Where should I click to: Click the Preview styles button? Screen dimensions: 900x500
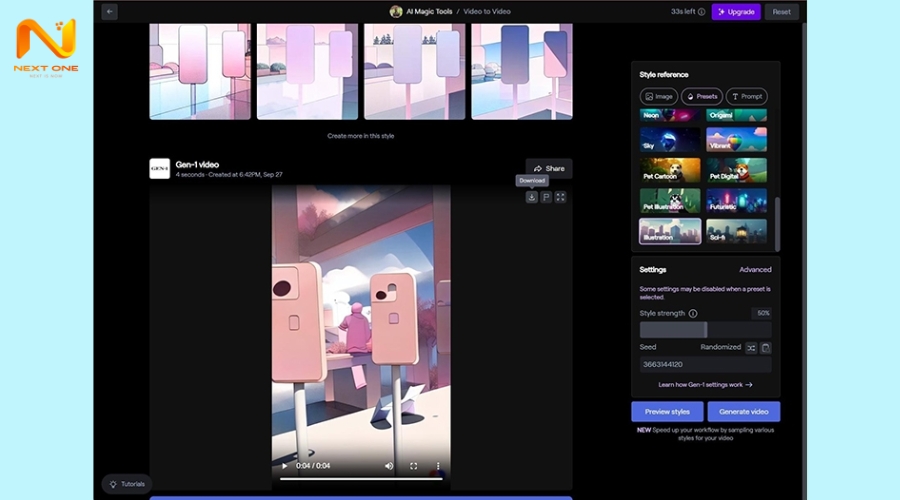pyautogui.click(x=667, y=412)
